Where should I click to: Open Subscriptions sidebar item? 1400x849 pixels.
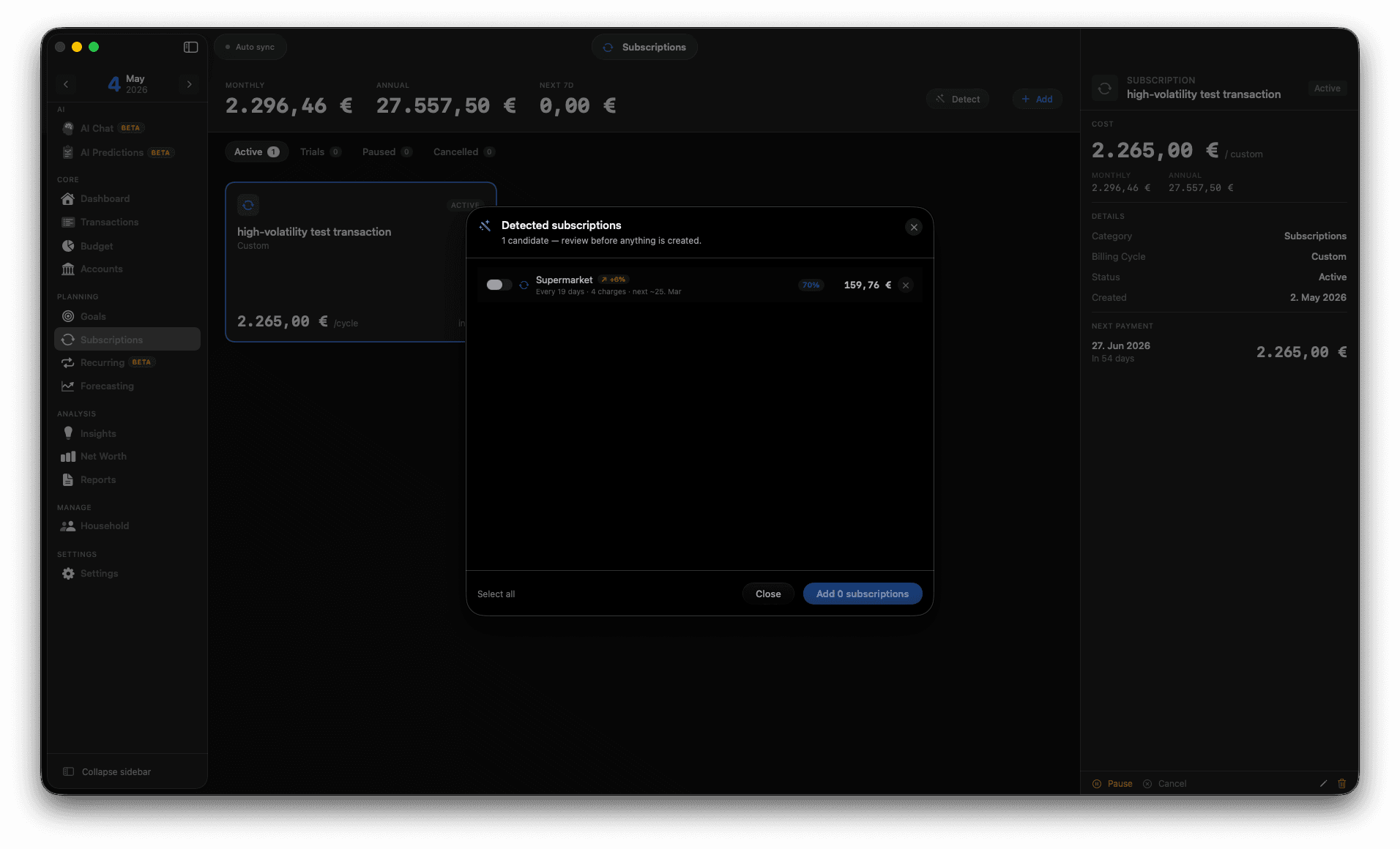127,340
